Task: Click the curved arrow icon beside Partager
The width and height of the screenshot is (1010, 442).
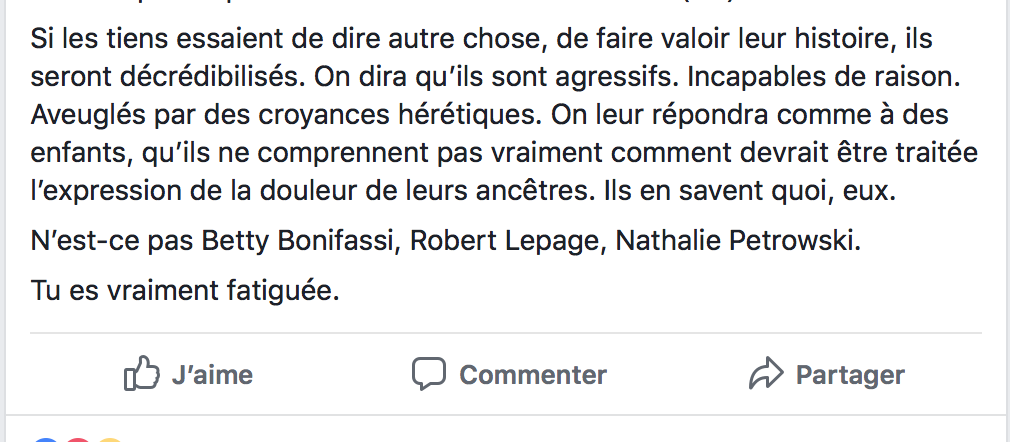Action: (767, 374)
